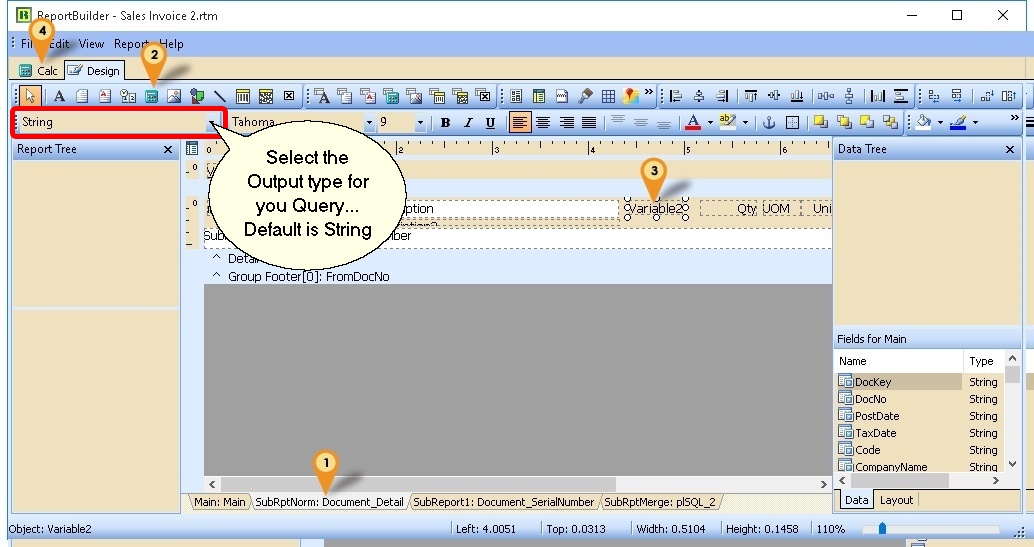1034x547 pixels.
Task: Enable center text alignment
Action: pyautogui.click(x=543, y=123)
